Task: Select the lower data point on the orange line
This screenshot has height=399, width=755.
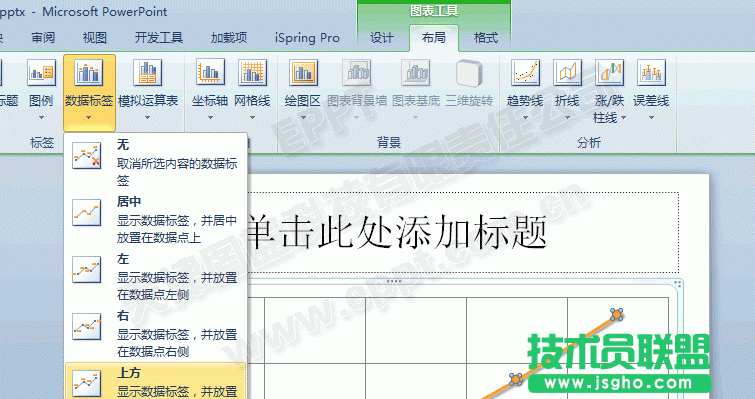Action: tap(516, 379)
